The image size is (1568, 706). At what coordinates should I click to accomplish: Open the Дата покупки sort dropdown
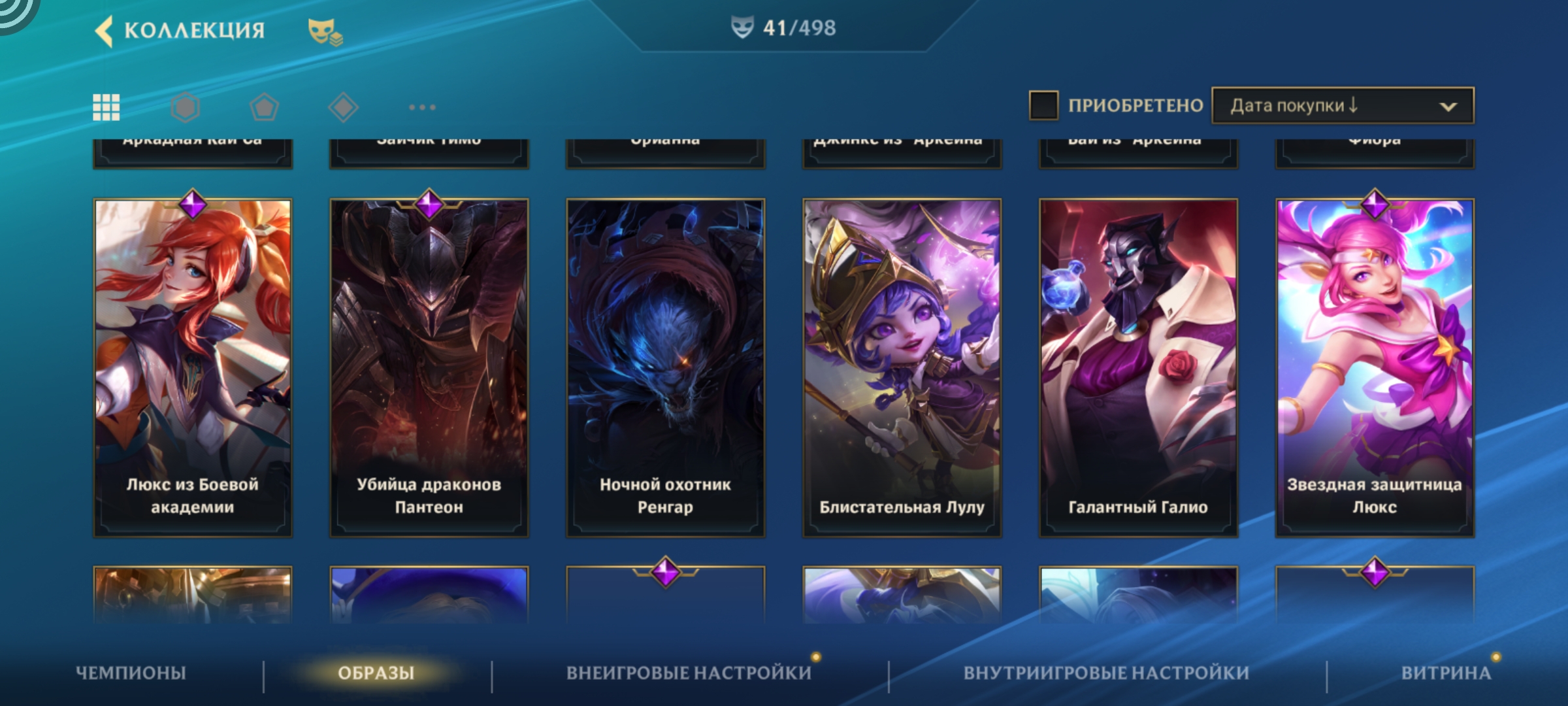[x=1343, y=105]
